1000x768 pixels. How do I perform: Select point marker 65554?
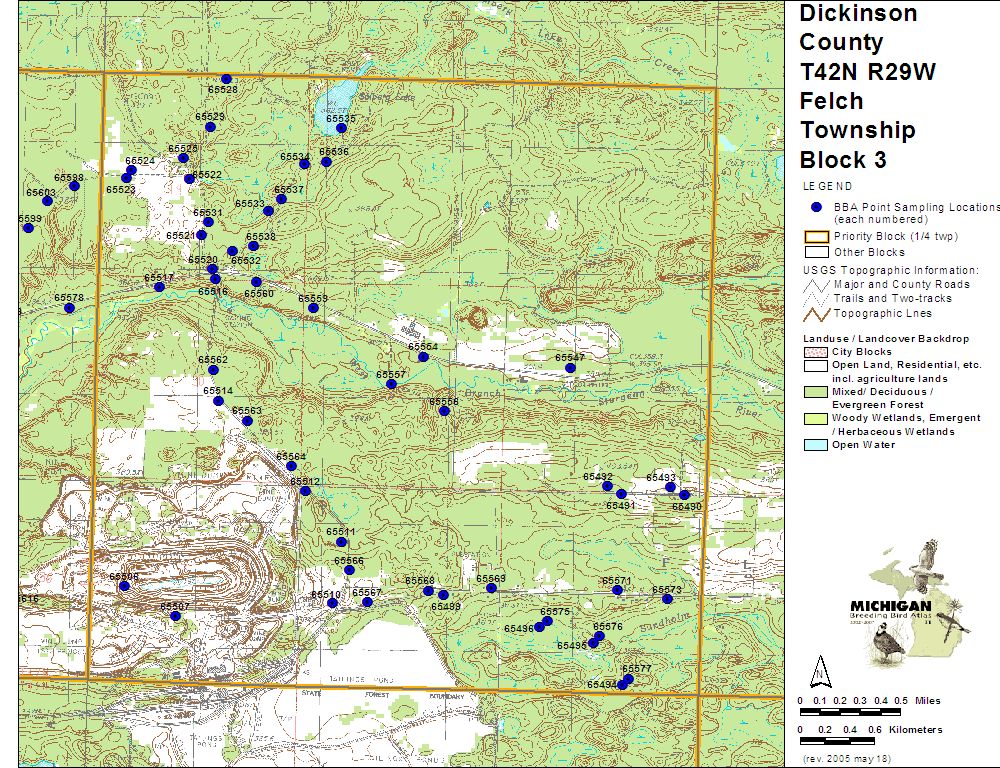(423, 357)
